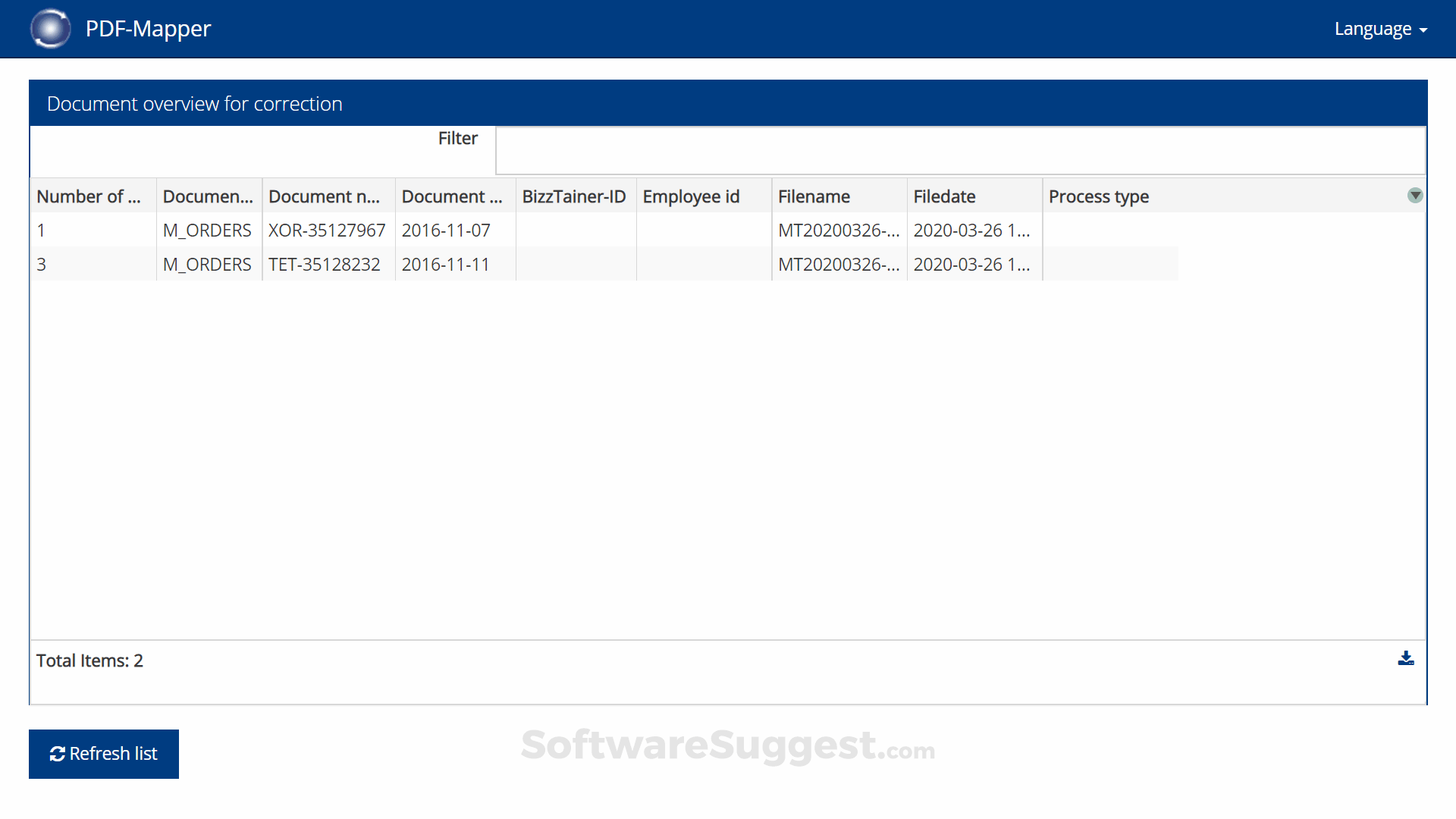Select the row with document TET-35128232

tap(324, 264)
